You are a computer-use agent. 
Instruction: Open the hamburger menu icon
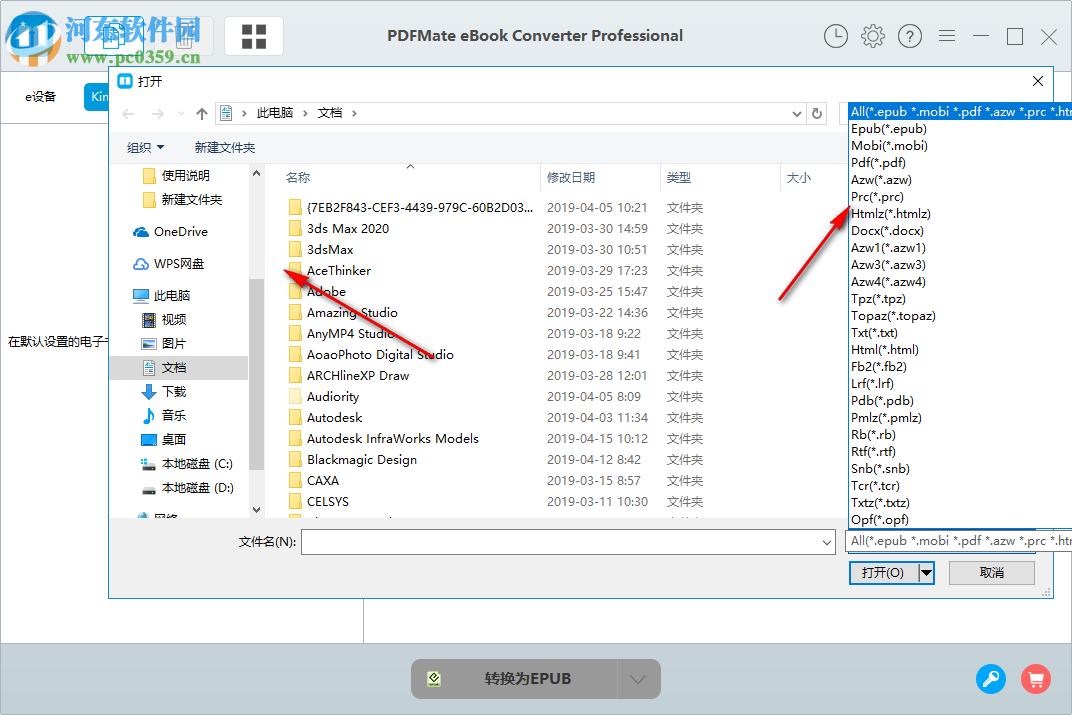[x=947, y=36]
